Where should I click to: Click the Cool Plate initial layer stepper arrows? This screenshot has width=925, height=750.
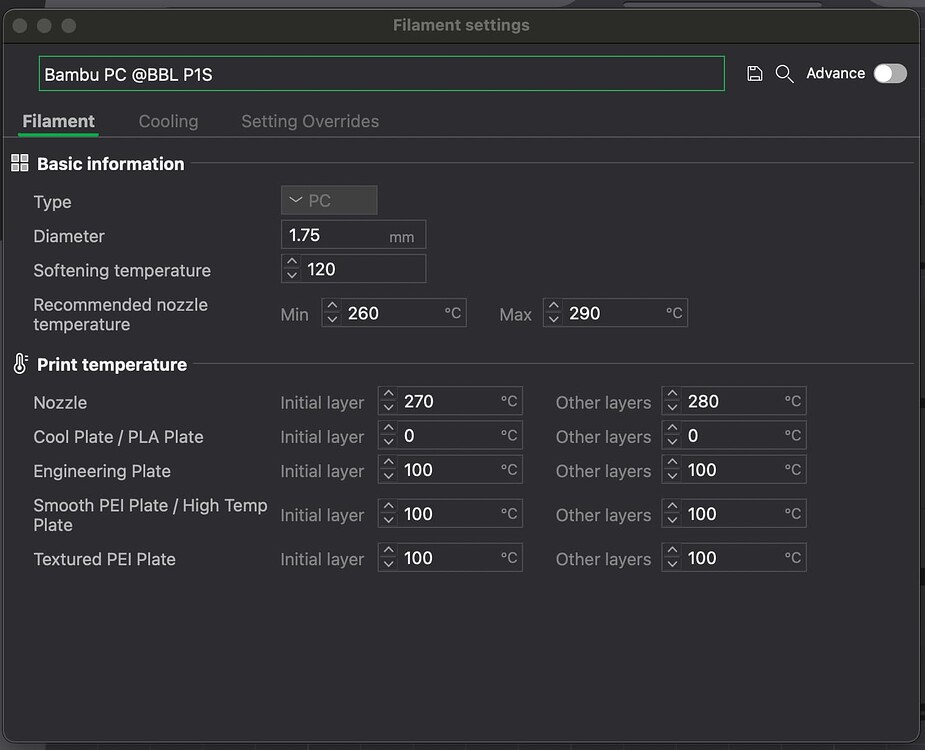[x=389, y=435]
